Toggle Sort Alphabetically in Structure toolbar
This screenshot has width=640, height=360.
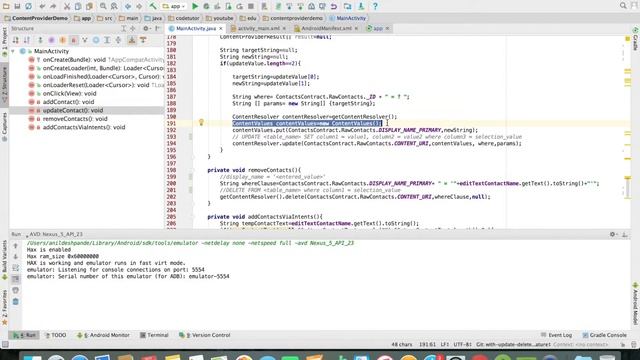[x=27, y=40]
